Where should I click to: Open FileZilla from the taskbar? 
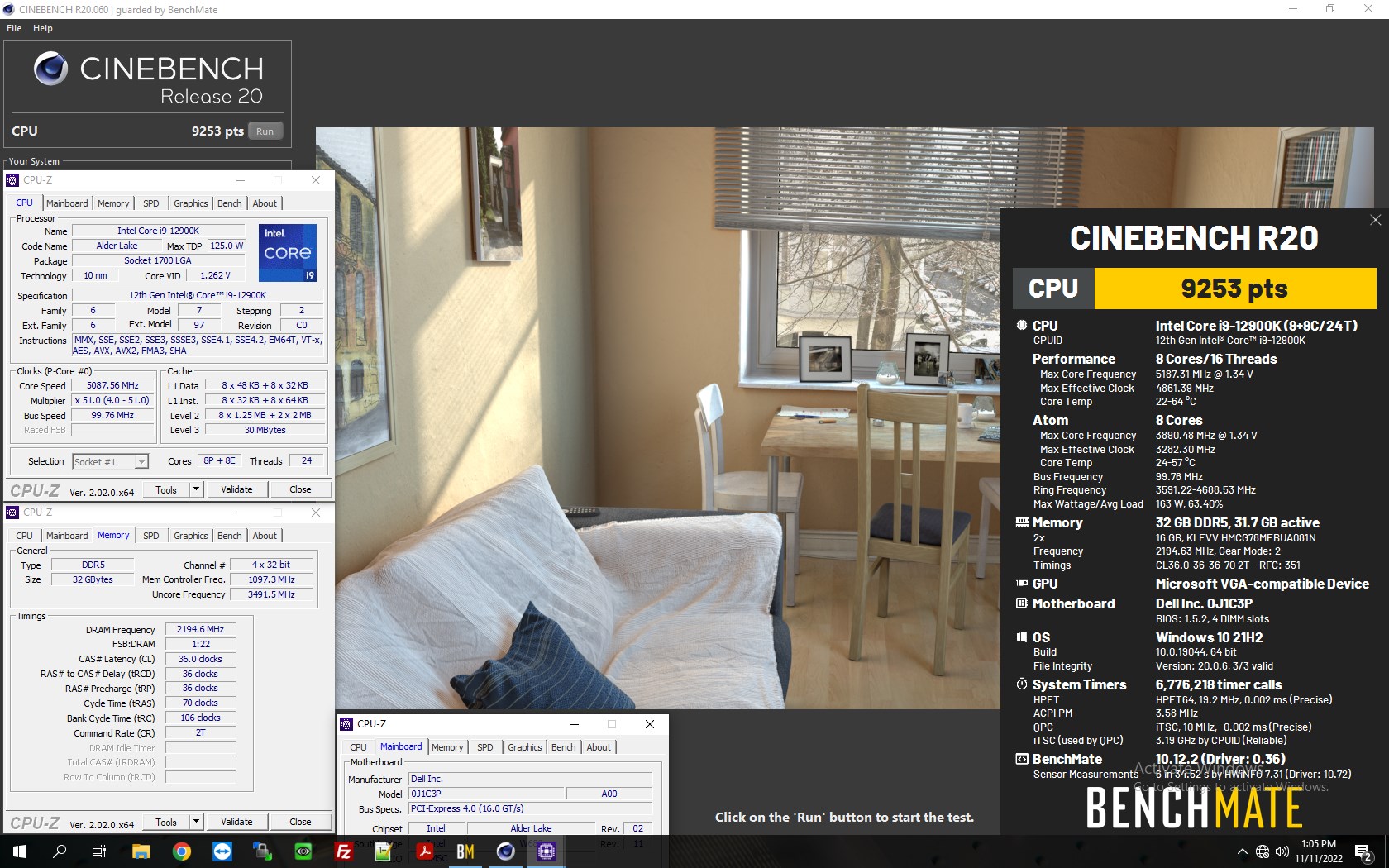click(343, 851)
